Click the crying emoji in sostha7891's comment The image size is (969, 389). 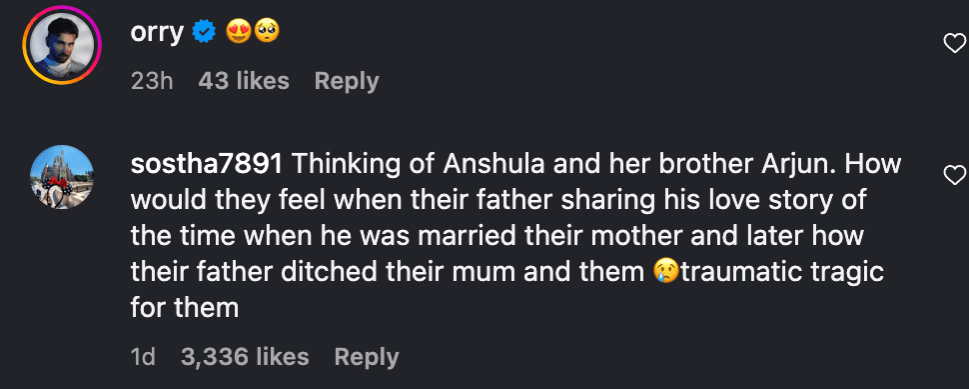tap(666, 272)
